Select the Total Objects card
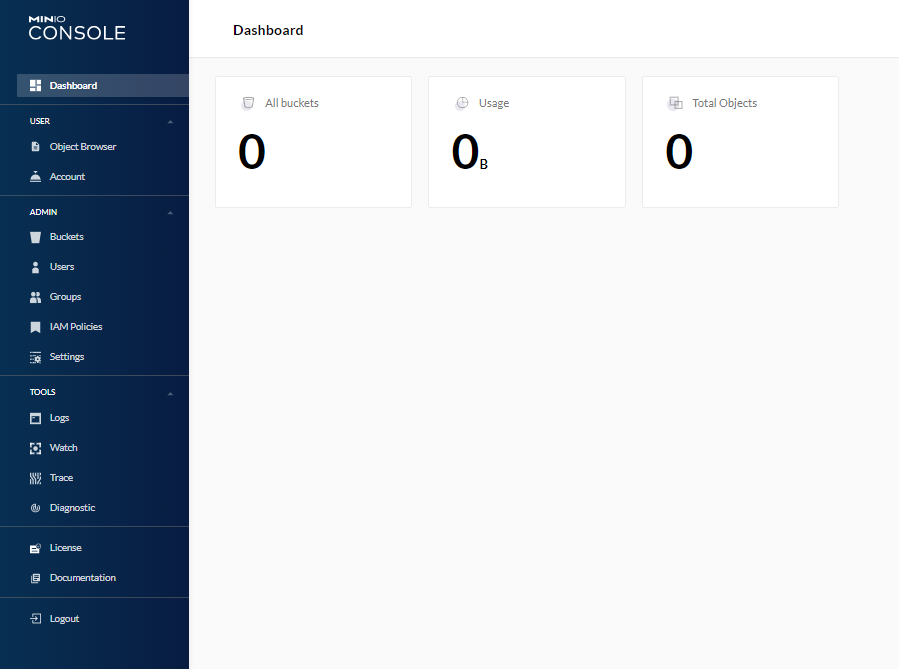899x669 pixels. tap(740, 142)
